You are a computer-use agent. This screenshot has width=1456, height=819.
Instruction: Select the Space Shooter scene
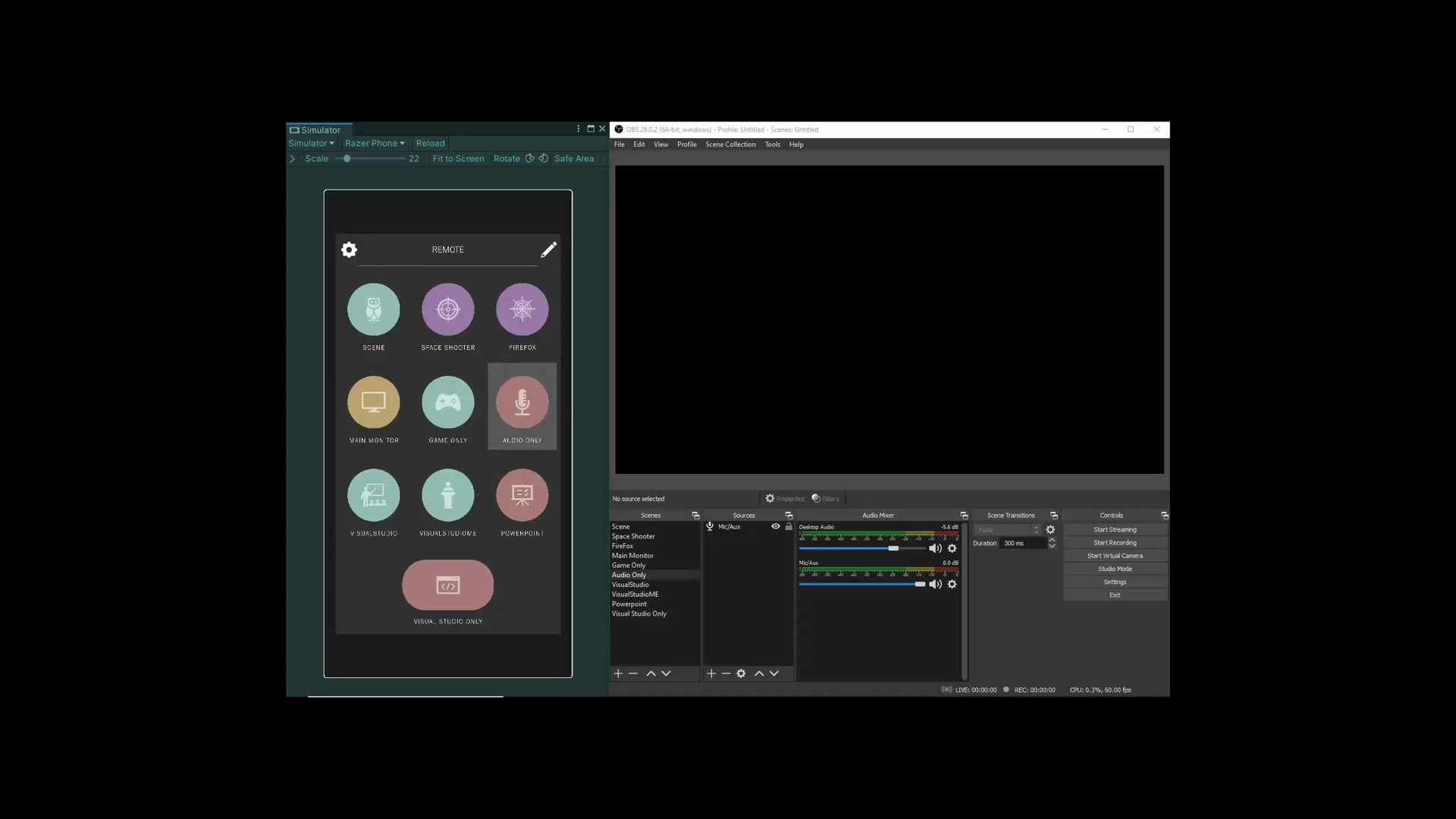[634, 536]
